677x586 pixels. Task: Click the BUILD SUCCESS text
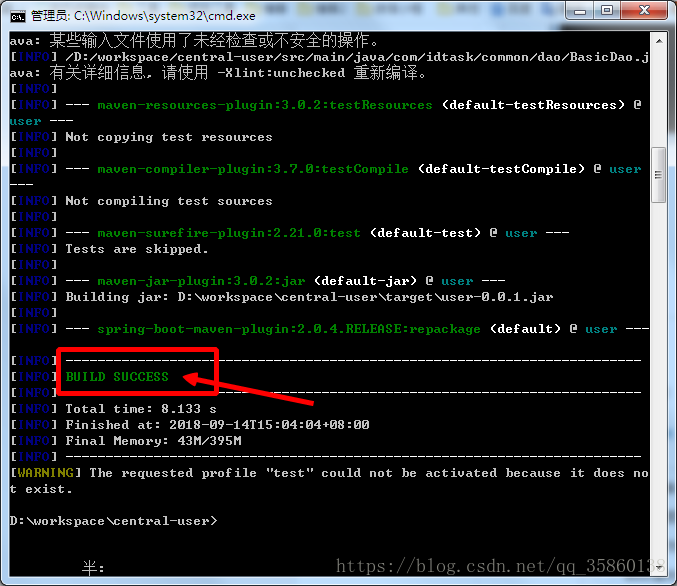pyautogui.click(x=117, y=377)
